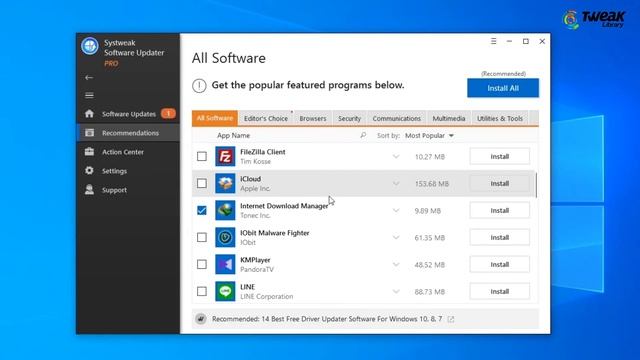Click the LINE Corporation publisher name
Image resolution: width=640 pixels, height=360 pixels.
tap(267, 296)
